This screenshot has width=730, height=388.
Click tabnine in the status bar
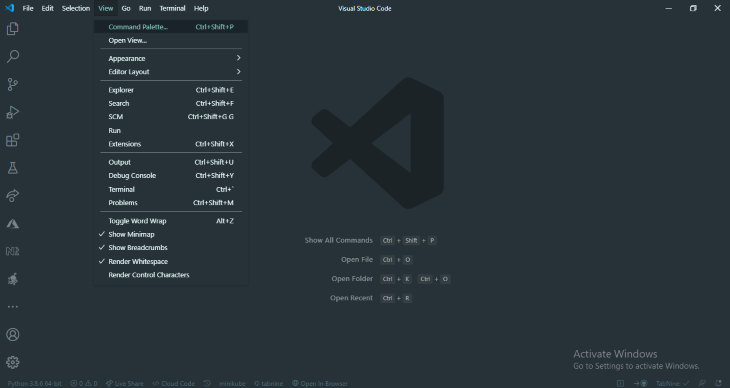269,383
